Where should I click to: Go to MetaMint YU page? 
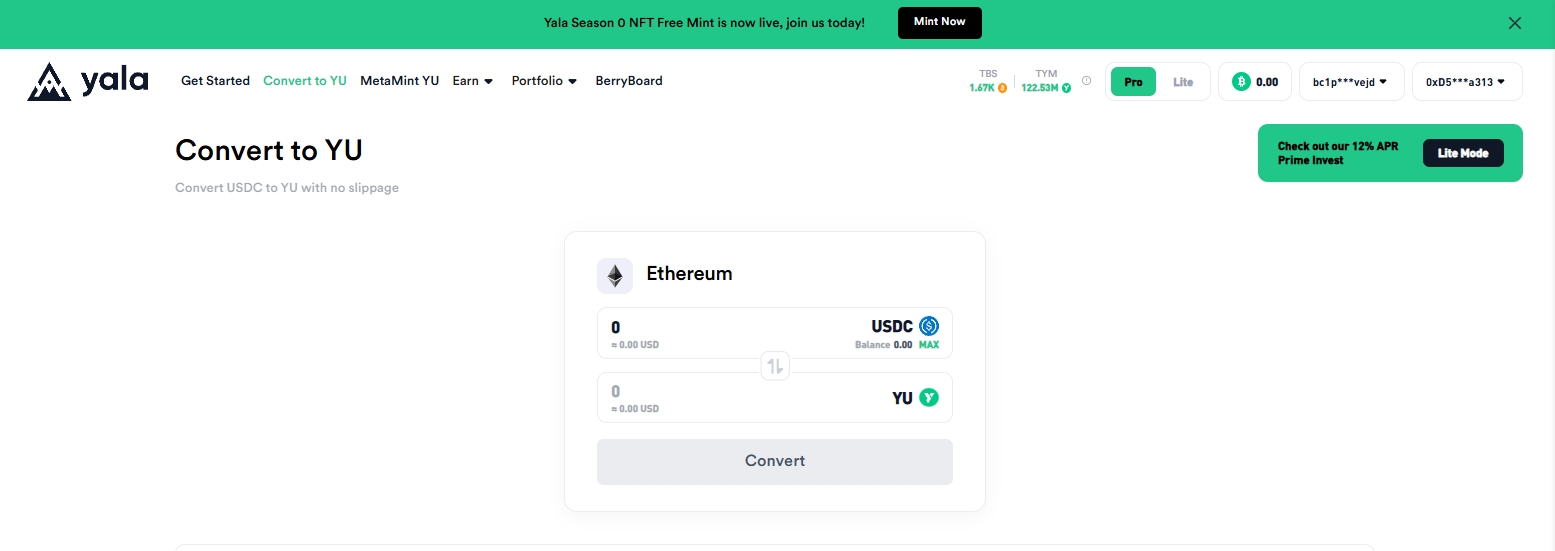(x=400, y=81)
